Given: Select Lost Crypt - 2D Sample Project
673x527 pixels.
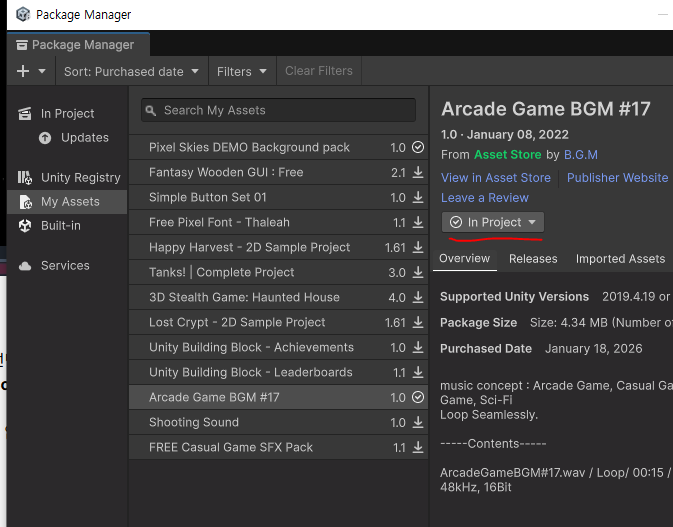Looking at the screenshot, I should click(x=278, y=322).
